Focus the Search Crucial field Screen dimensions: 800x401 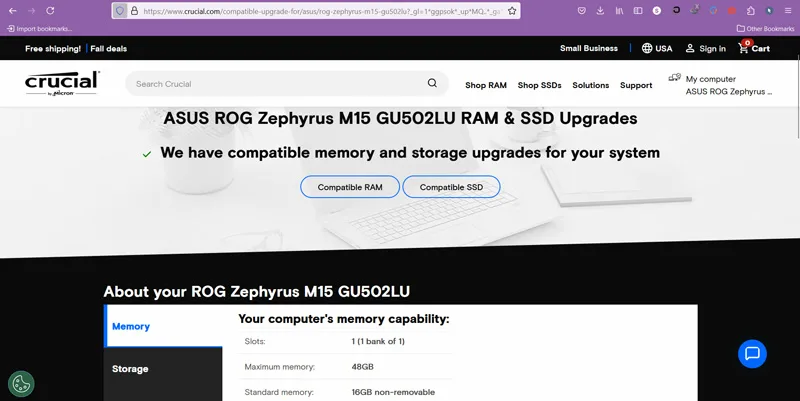(x=287, y=84)
